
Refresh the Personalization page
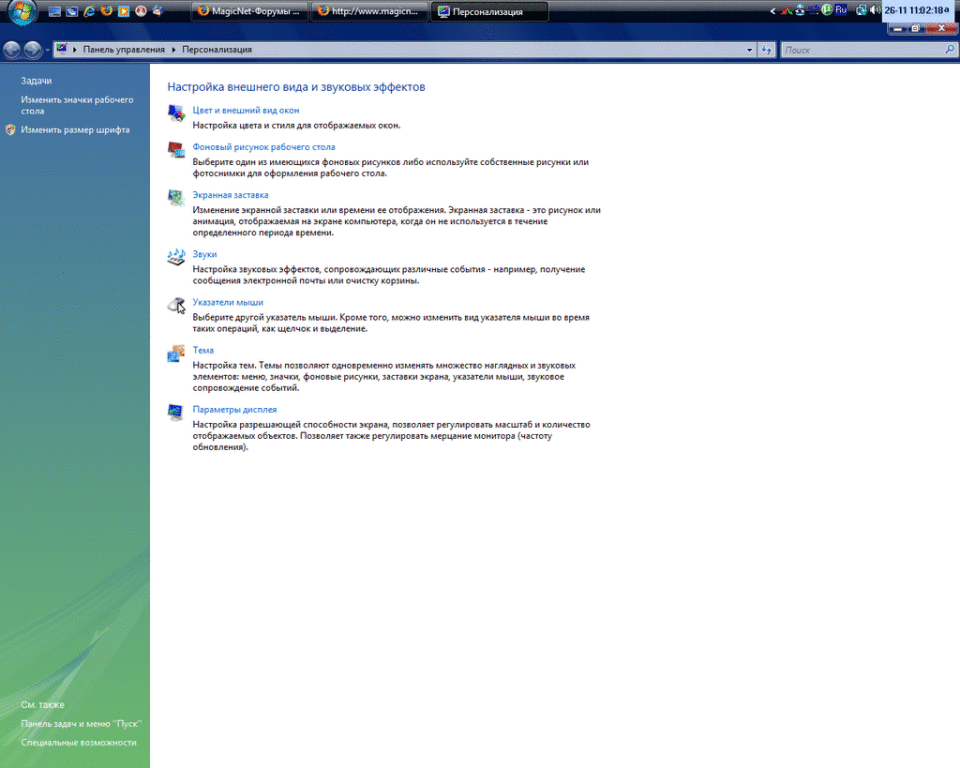[767, 50]
